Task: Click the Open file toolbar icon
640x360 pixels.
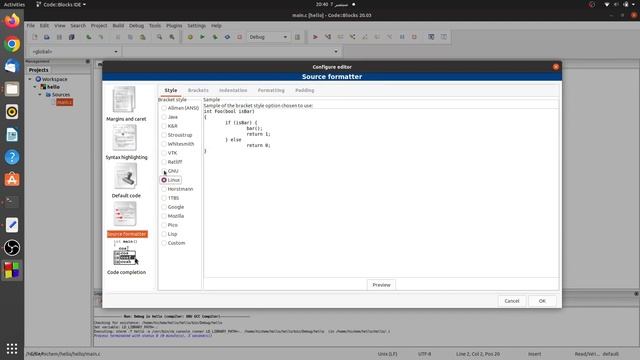Action: 47,37
